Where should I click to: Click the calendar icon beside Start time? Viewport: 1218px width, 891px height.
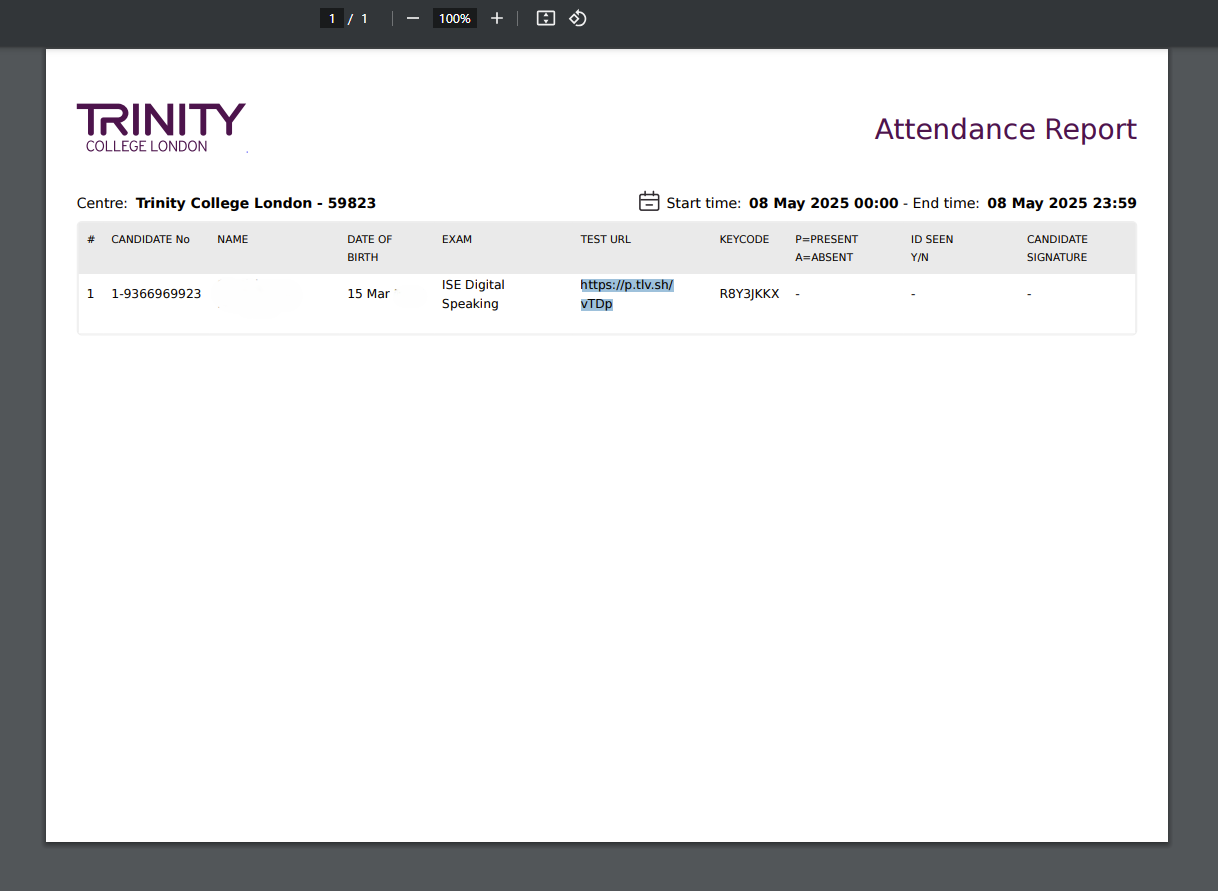pos(649,201)
